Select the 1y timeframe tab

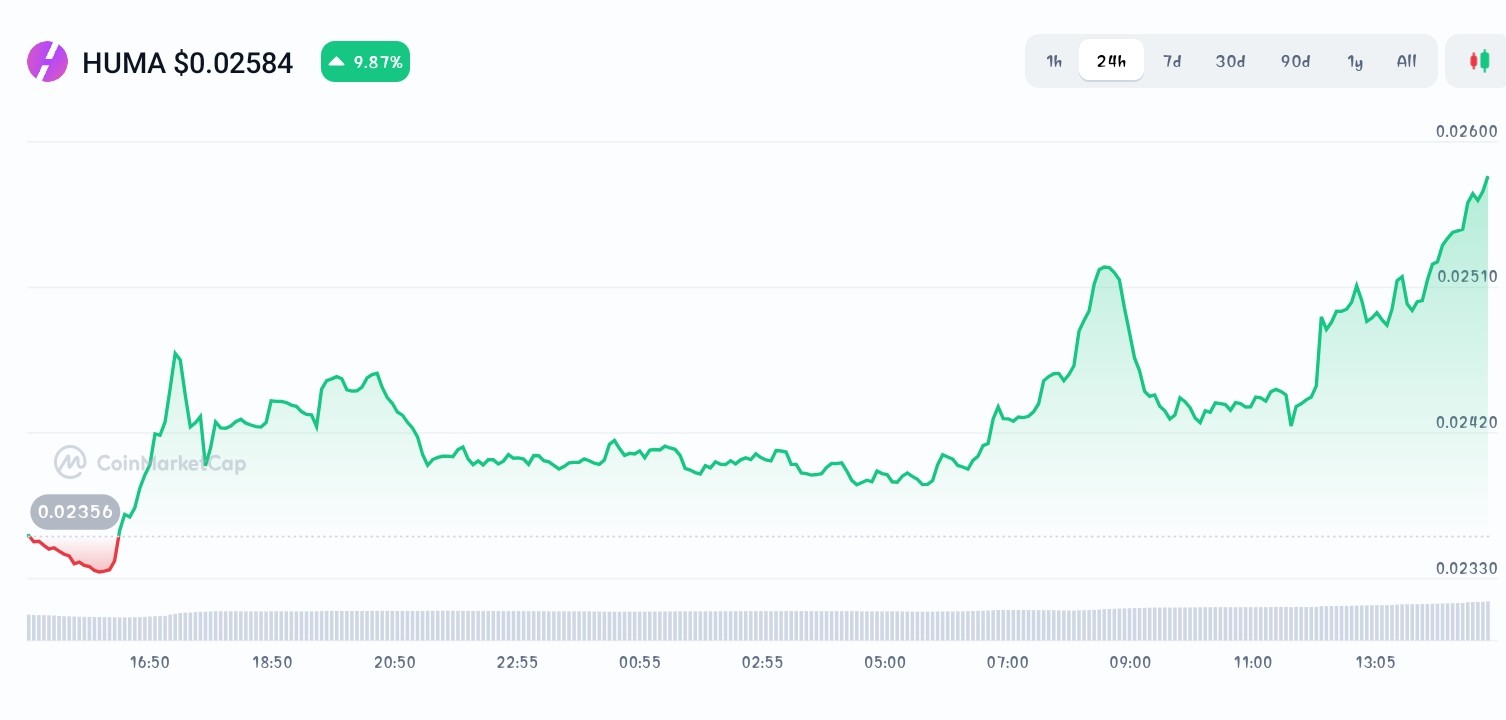tap(1355, 61)
